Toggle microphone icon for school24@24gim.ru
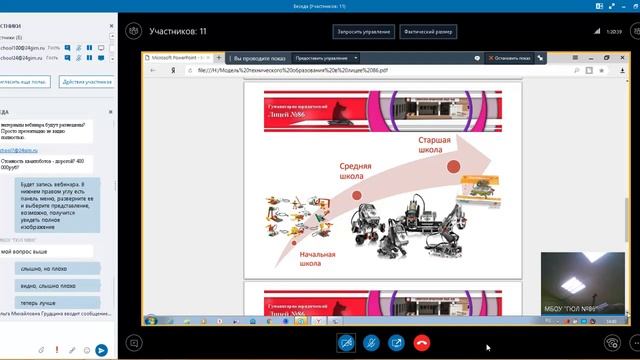640x360 pixels. [x=78, y=58]
